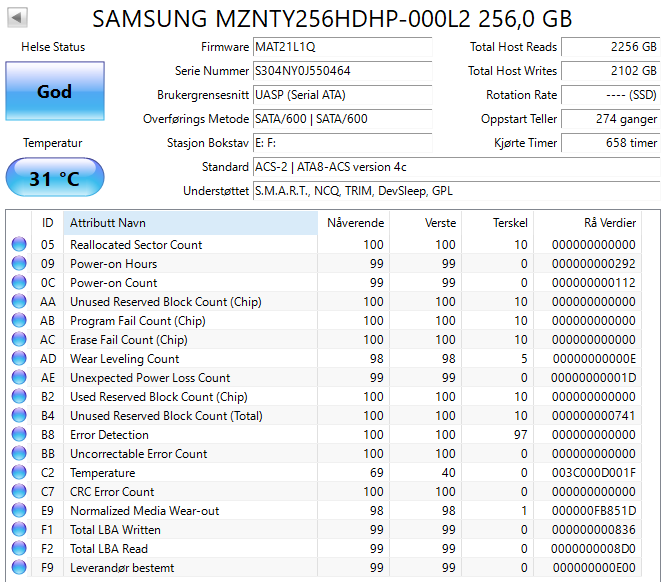Select status icon for Error Detection
Viewport: 667px width, 582px height.
click(x=19, y=434)
